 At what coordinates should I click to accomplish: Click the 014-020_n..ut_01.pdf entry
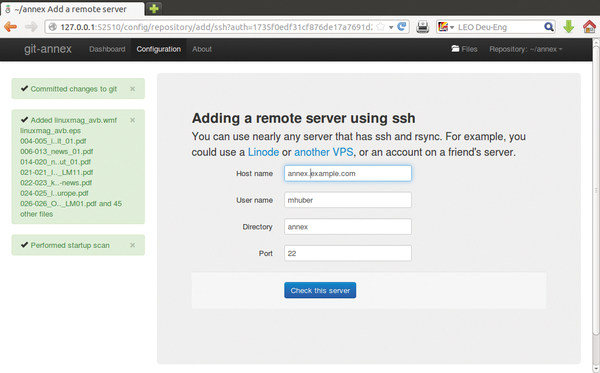55,162
